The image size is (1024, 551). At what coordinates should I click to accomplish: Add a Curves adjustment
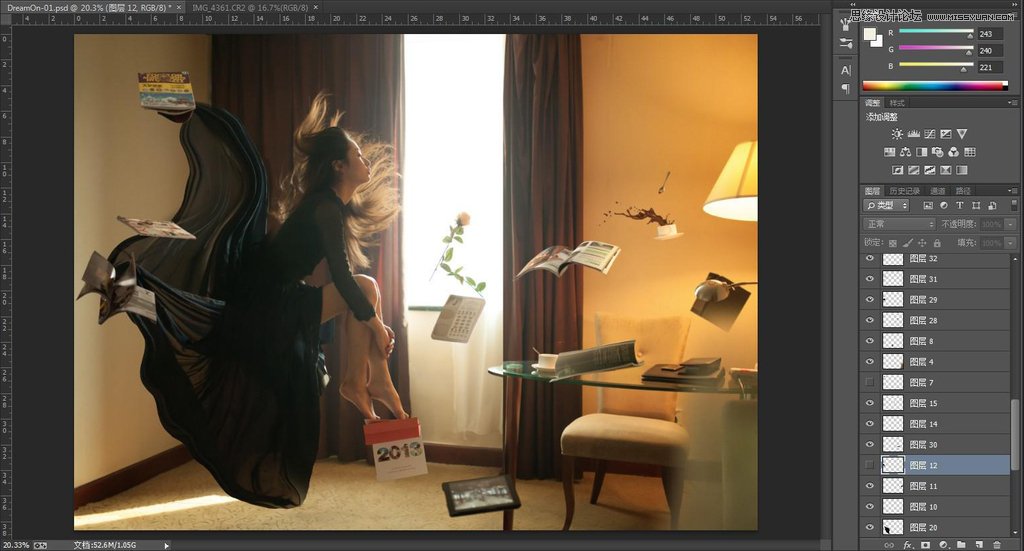pos(930,134)
